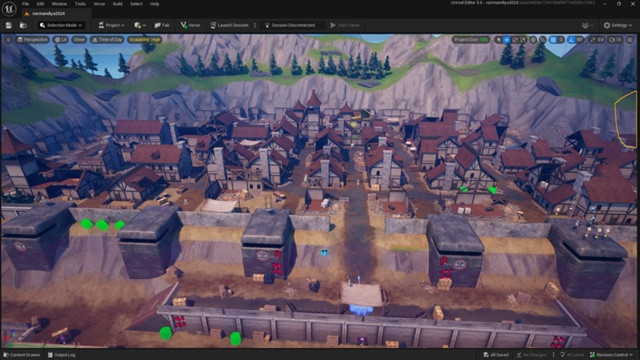Viewport: 640px width, 360px height.
Task: Choose the select-objects cursor tool in viewport
Action: tap(498, 40)
